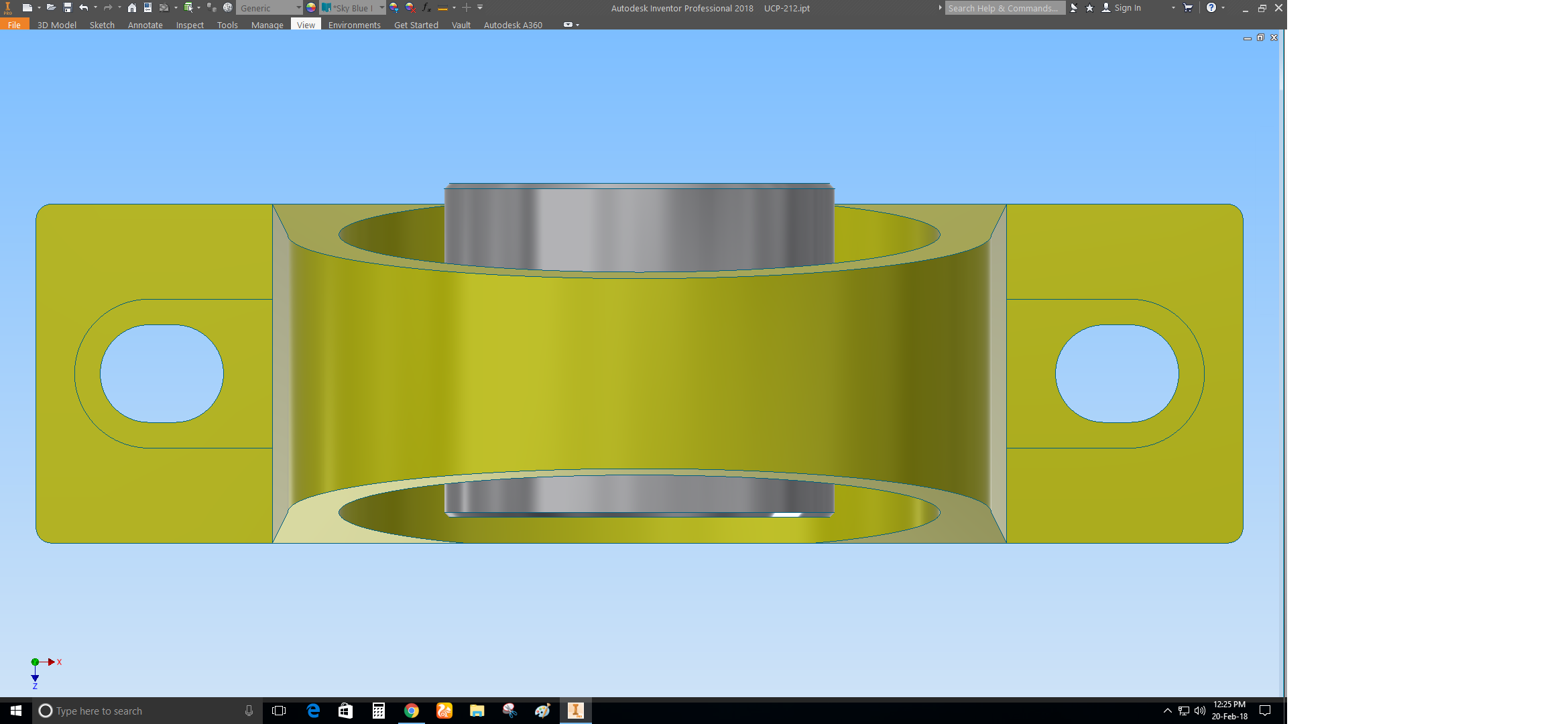Image resolution: width=1568 pixels, height=724 pixels.
Task: Click the Home view icon
Action: (132, 7)
